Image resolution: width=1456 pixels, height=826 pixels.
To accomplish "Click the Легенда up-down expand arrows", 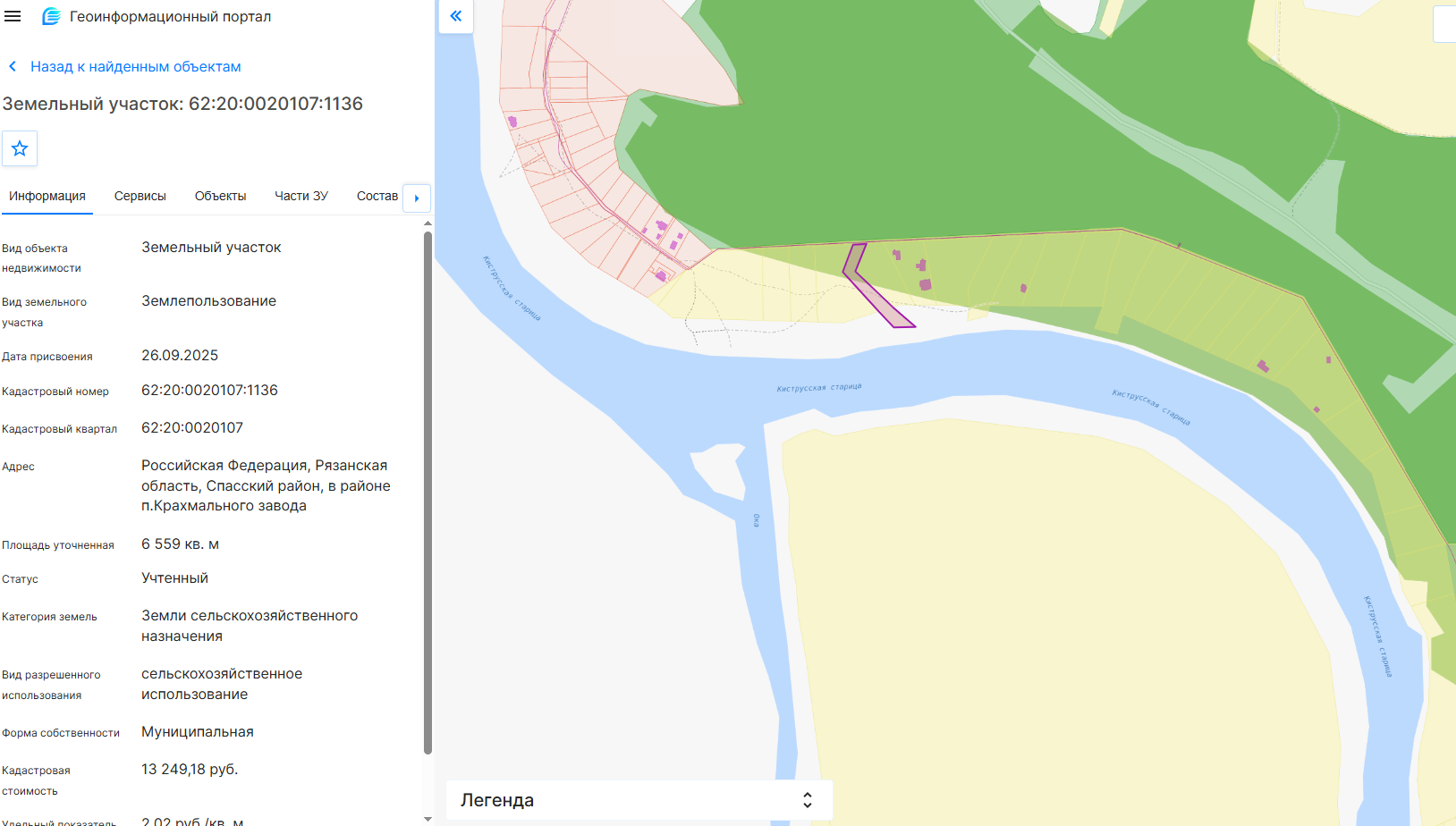I will (x=808, y=800).
